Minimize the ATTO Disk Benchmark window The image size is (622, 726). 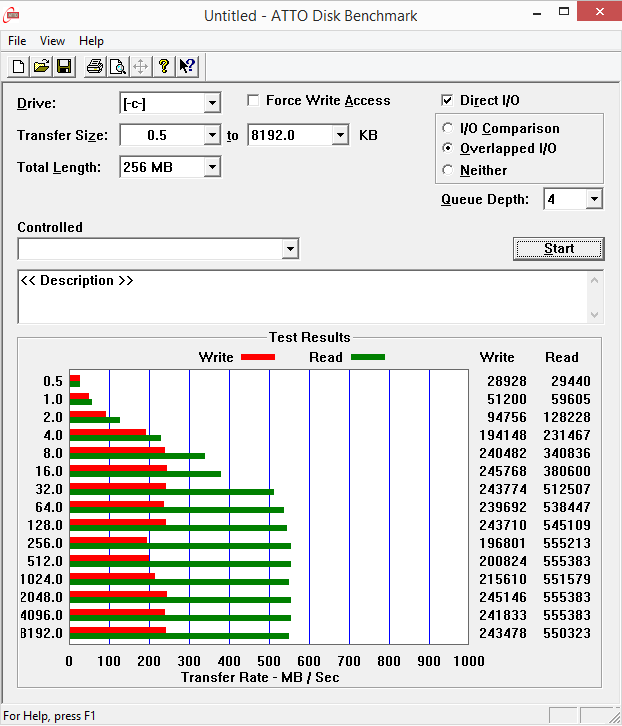[537, 13]
